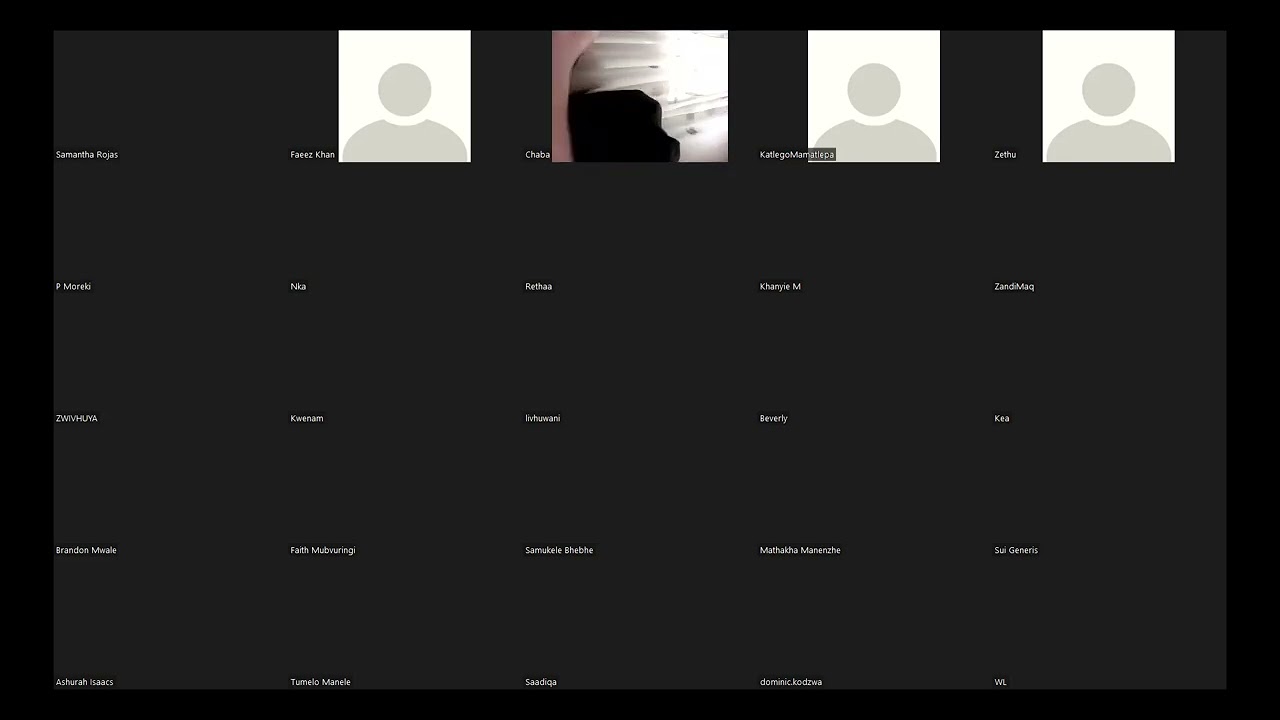Click the name label ZandiMaq
The width and height of the screenshot is (1280, 720).
point(1014,287)
